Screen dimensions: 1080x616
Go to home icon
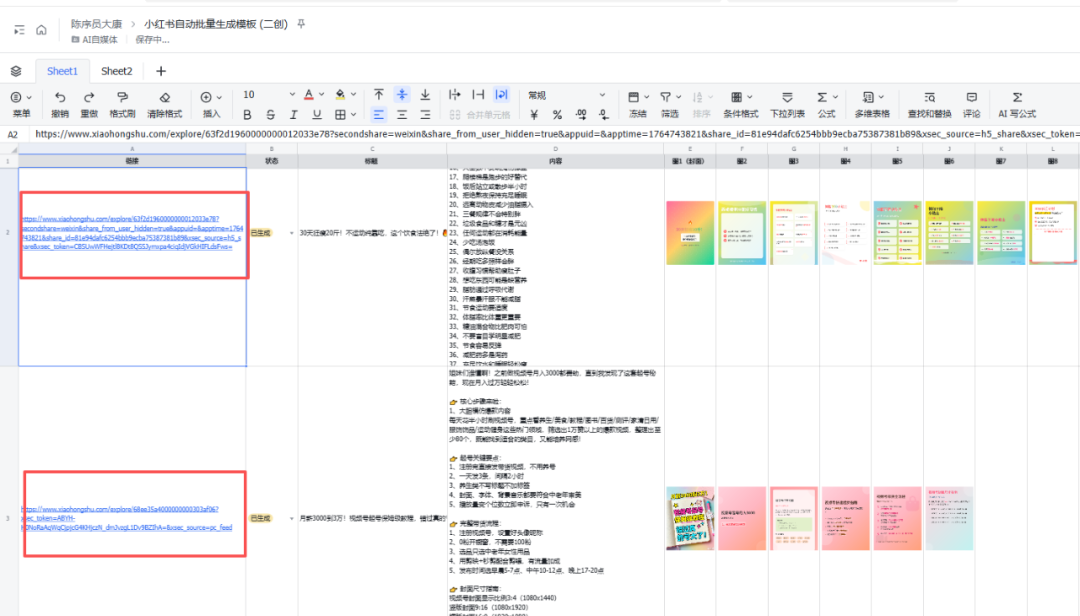coord(41,30)
